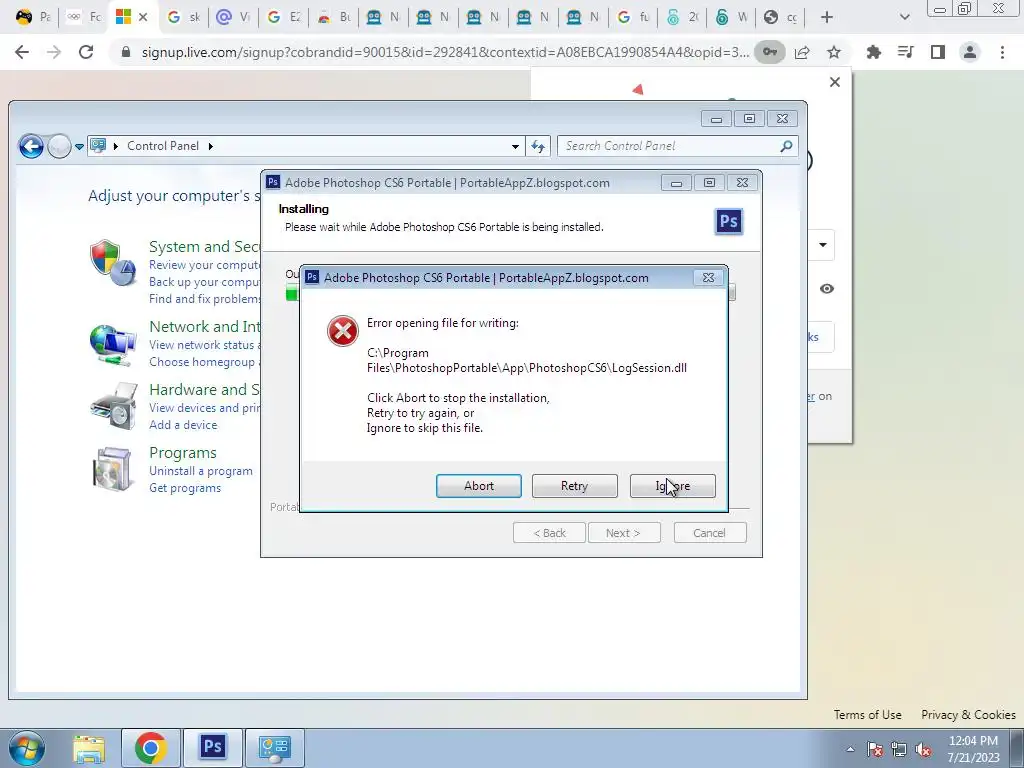The height and width of the screenshot is (768, 1024).
Task: Toggle password visibility eye icon
Action: pos(827,289)
